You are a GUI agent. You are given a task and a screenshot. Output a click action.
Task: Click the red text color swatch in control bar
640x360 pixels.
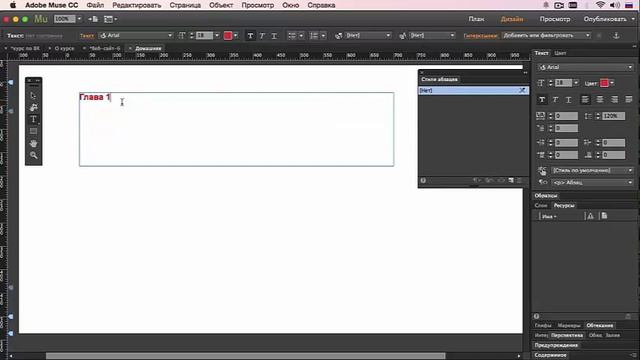point(228,36)
